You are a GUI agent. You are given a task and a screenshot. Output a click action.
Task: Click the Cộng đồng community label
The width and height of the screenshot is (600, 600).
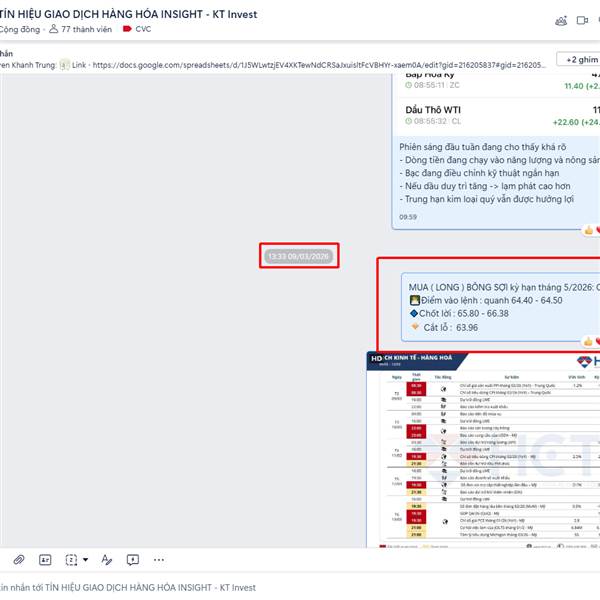[20, 29]
